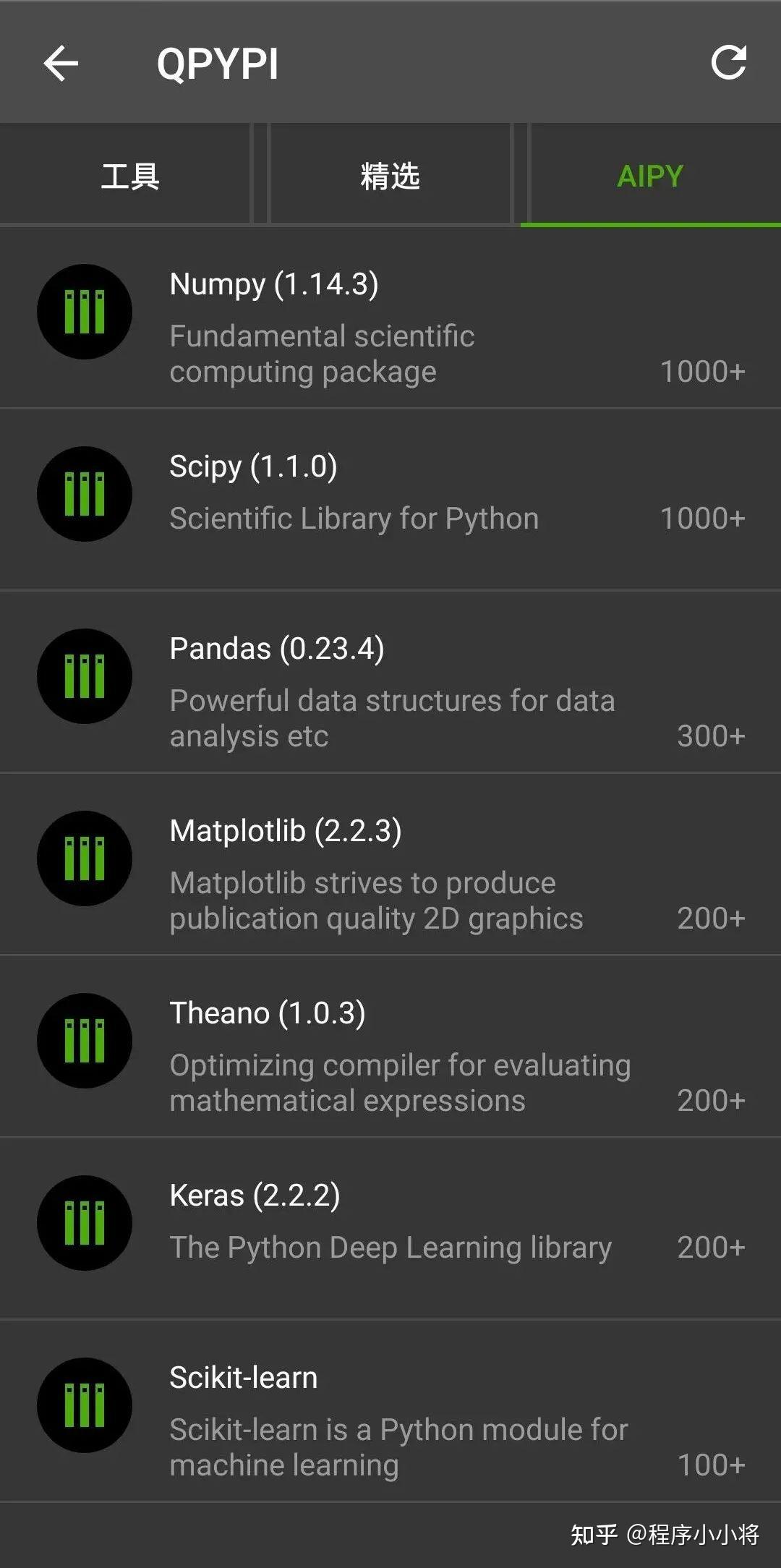Click the QPYPI header title
781x1568 pixels.
218,64
